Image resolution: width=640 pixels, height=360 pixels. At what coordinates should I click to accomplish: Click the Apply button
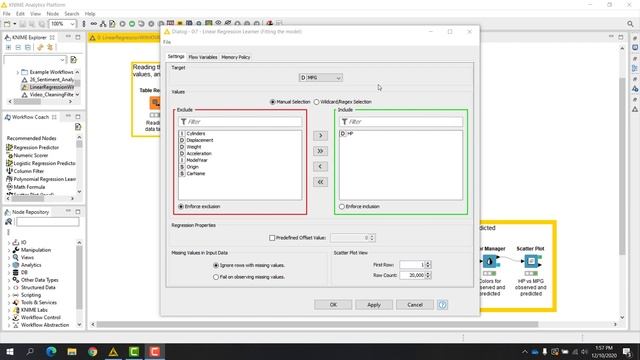374,305
